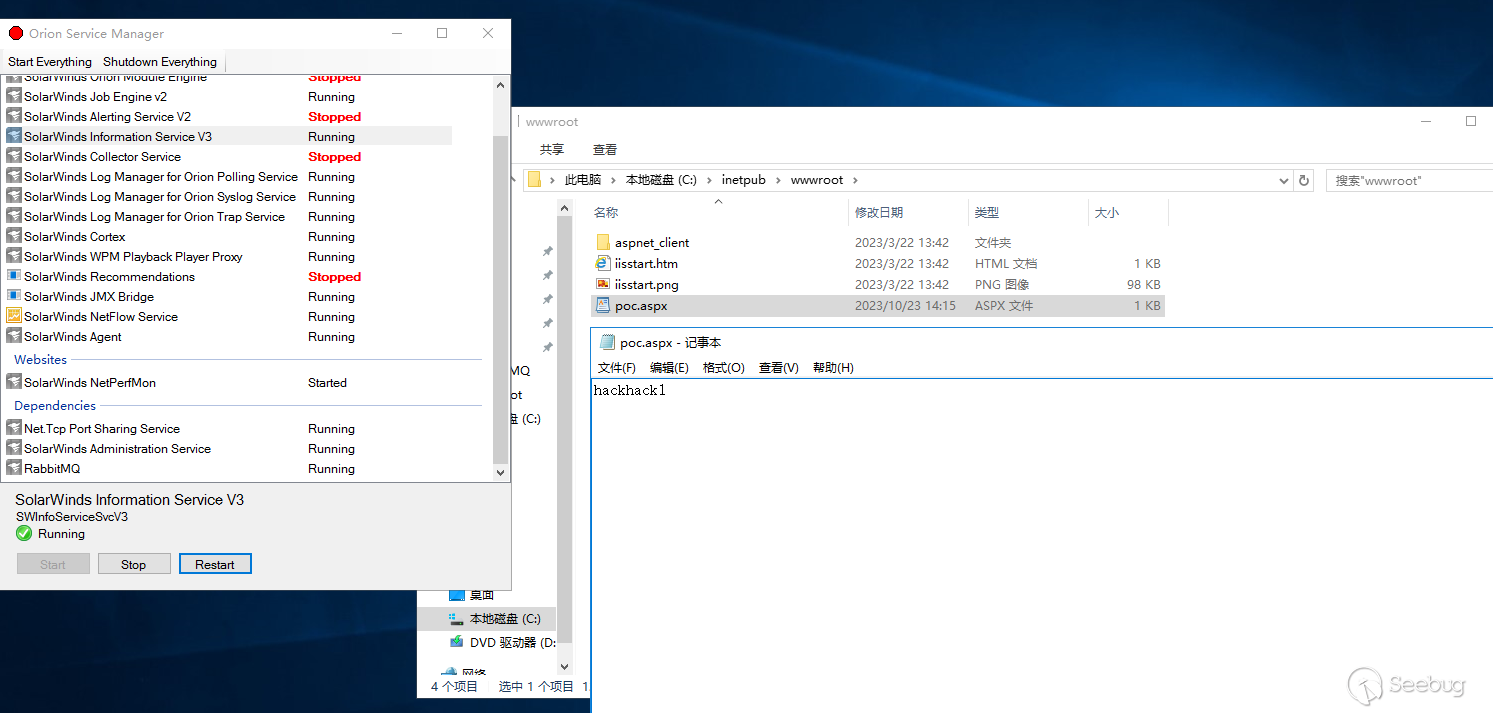Click the 本地磁盘 (C:) breadcrumb segment
This screenshot has height=713, width=1493.
pos(661,181)
